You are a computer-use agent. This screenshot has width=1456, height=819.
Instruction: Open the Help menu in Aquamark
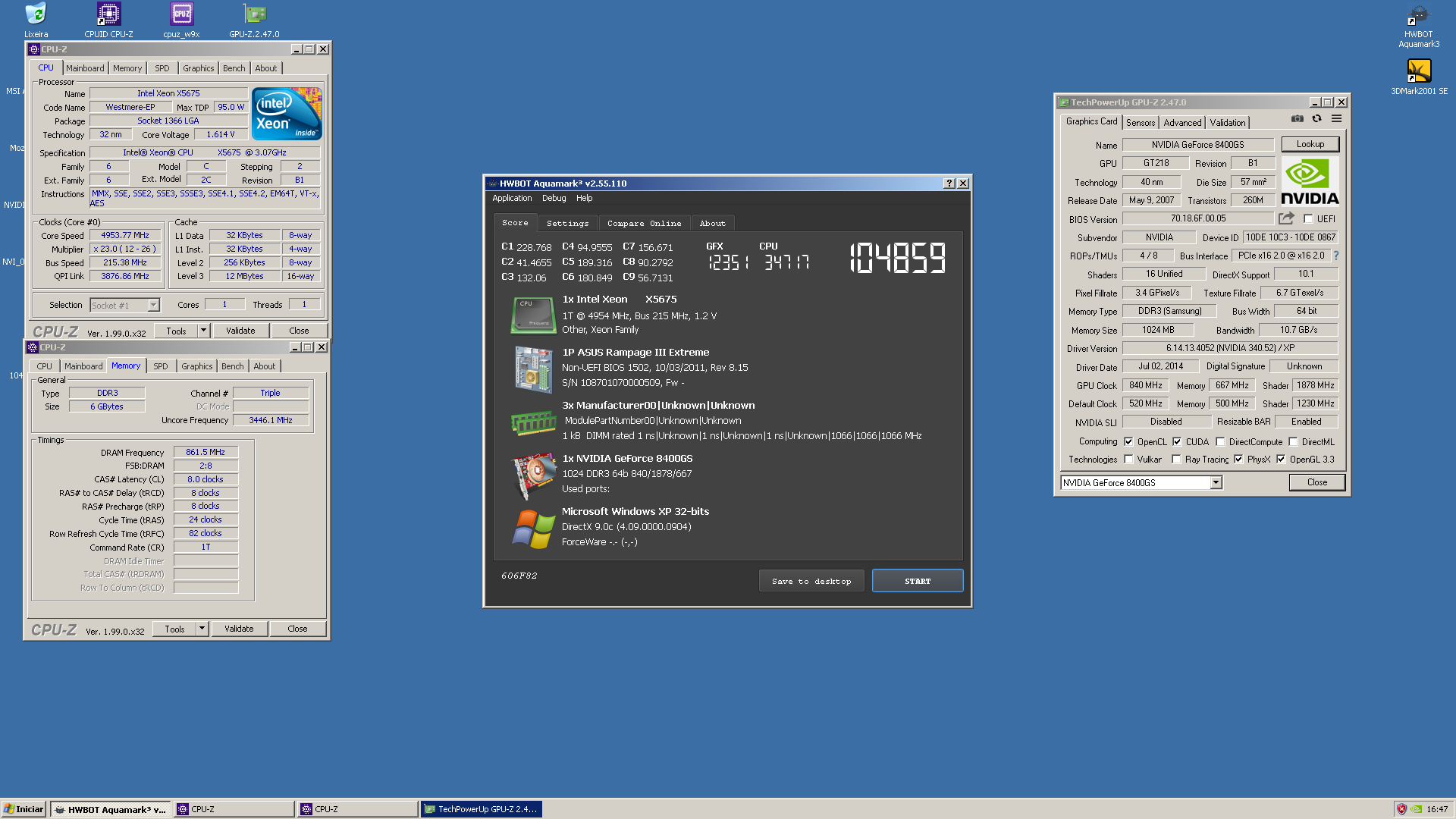point(584,199)
